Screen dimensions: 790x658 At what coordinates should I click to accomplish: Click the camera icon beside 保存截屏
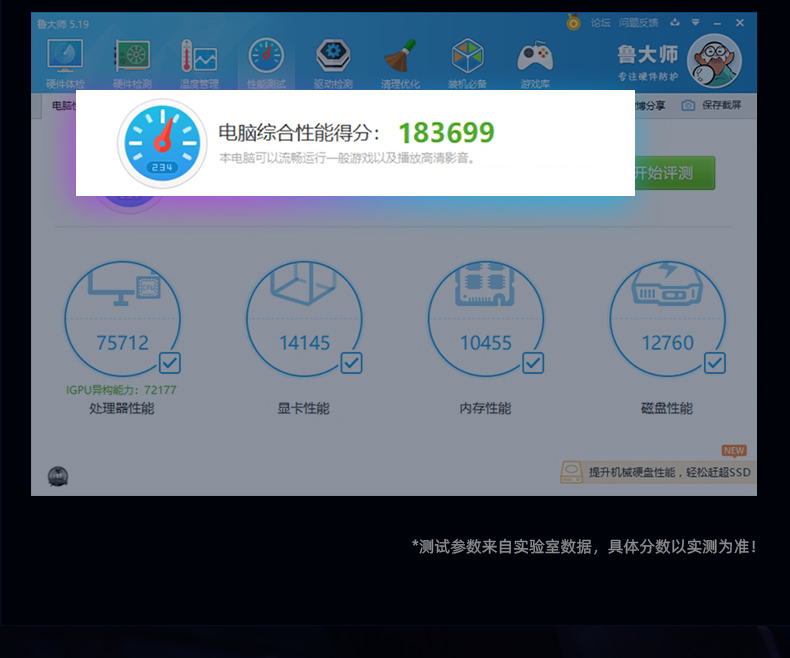[x=688, y=105]
